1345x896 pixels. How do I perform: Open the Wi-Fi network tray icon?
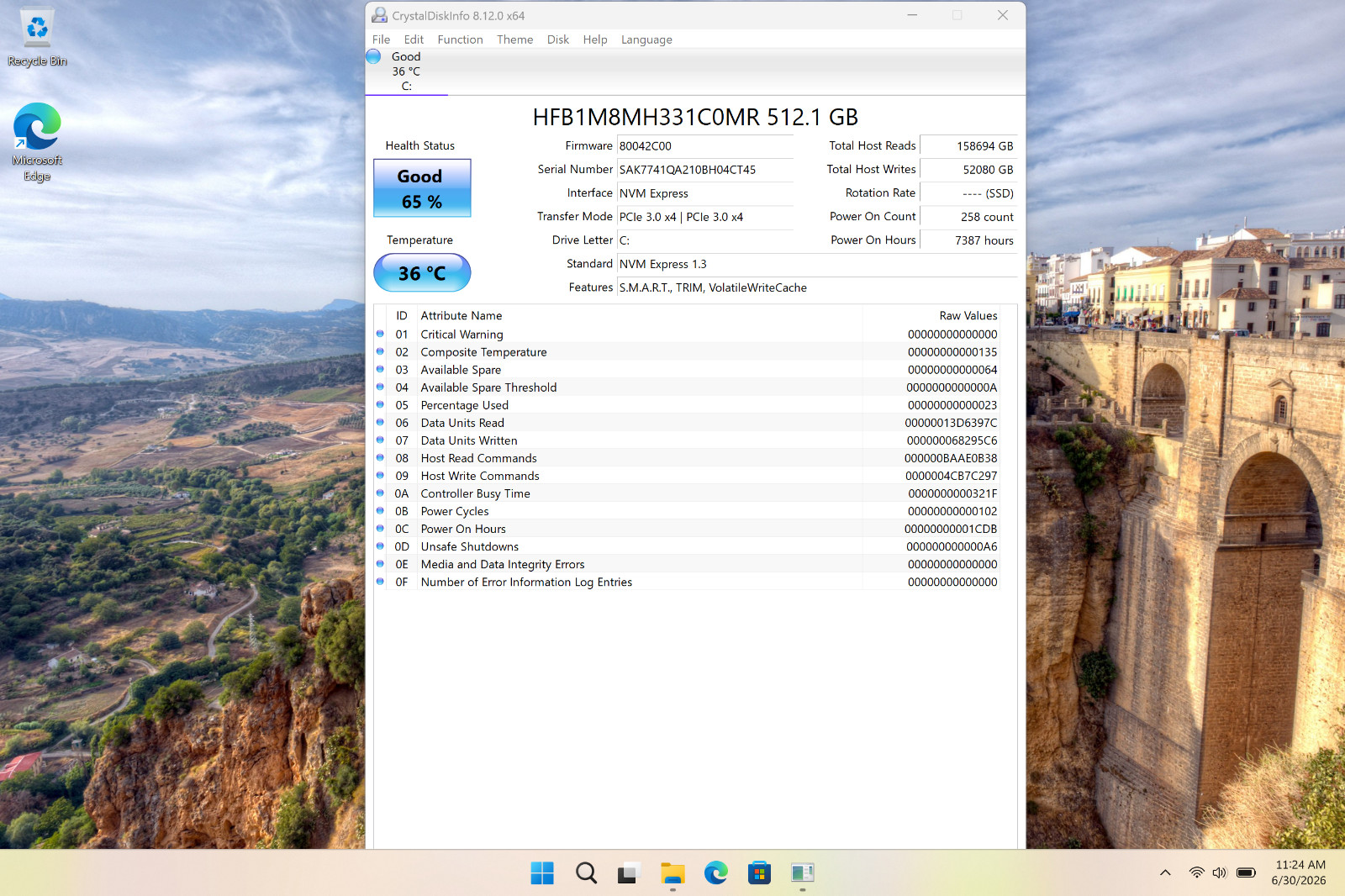tap(1196, 872)
